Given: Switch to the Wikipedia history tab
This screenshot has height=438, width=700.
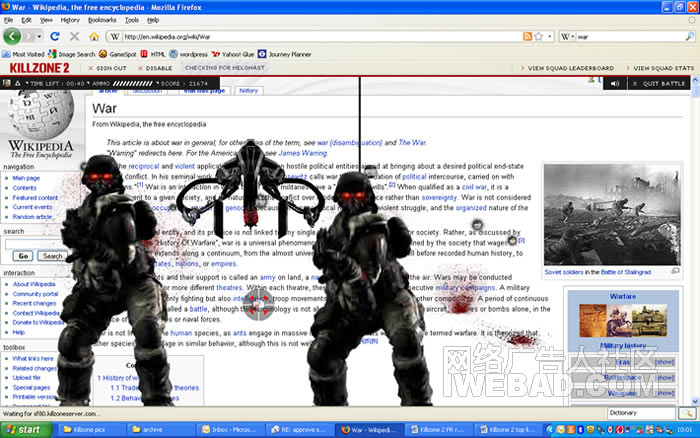Looking at the screenshot, I should click(x=249, y=91).
